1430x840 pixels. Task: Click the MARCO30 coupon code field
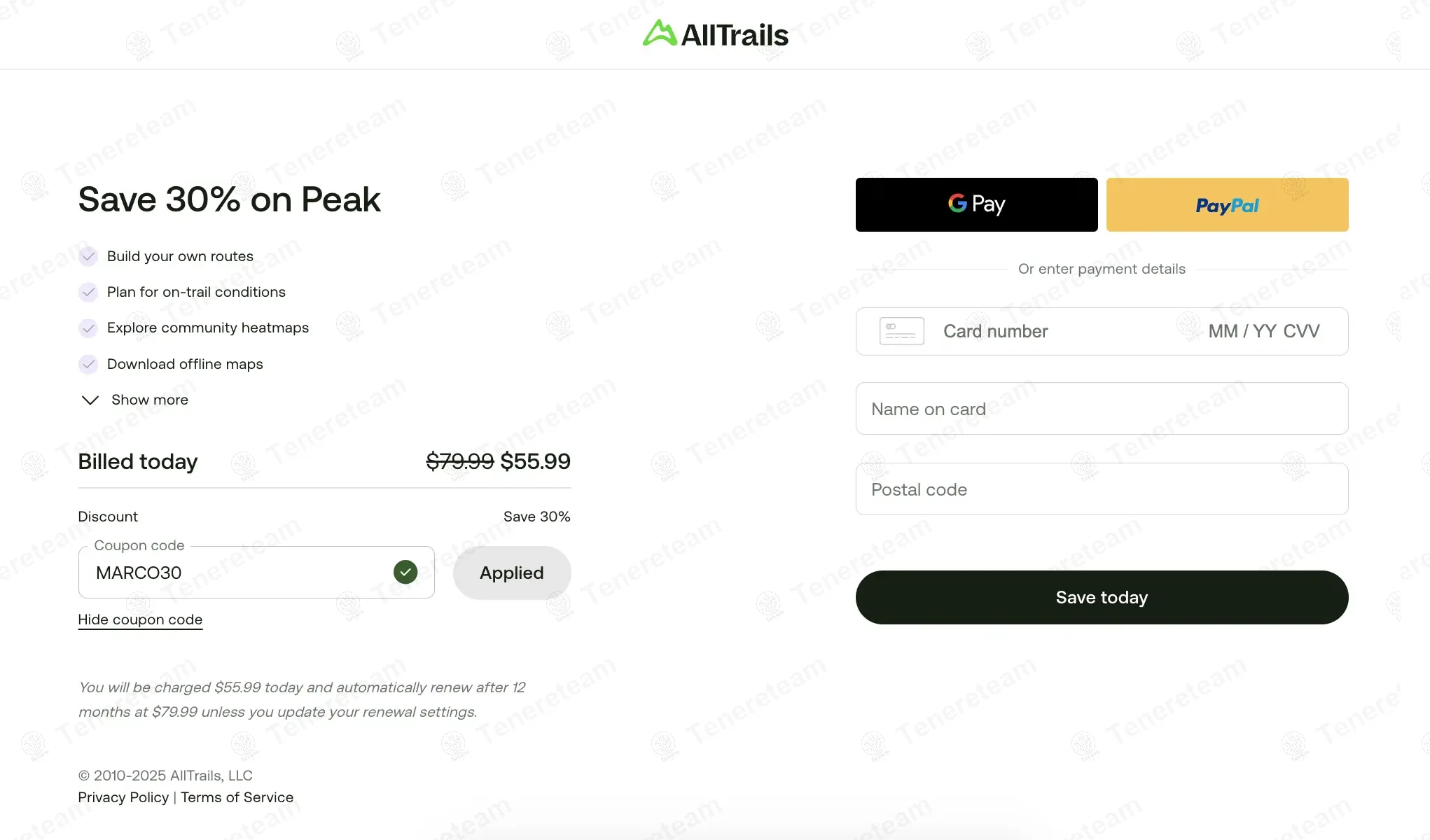click(238, 573)
